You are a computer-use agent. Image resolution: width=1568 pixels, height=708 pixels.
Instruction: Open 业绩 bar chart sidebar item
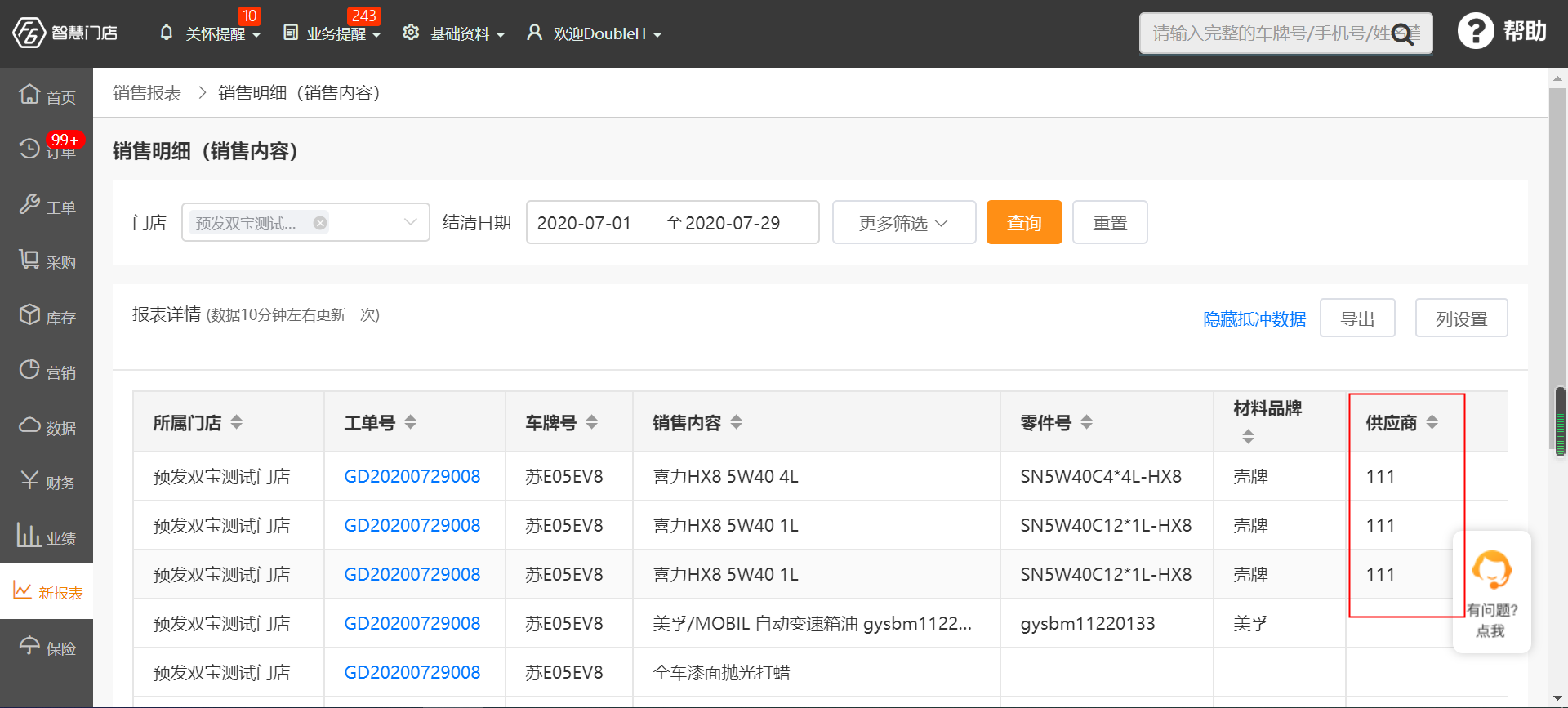coord(47,537)
